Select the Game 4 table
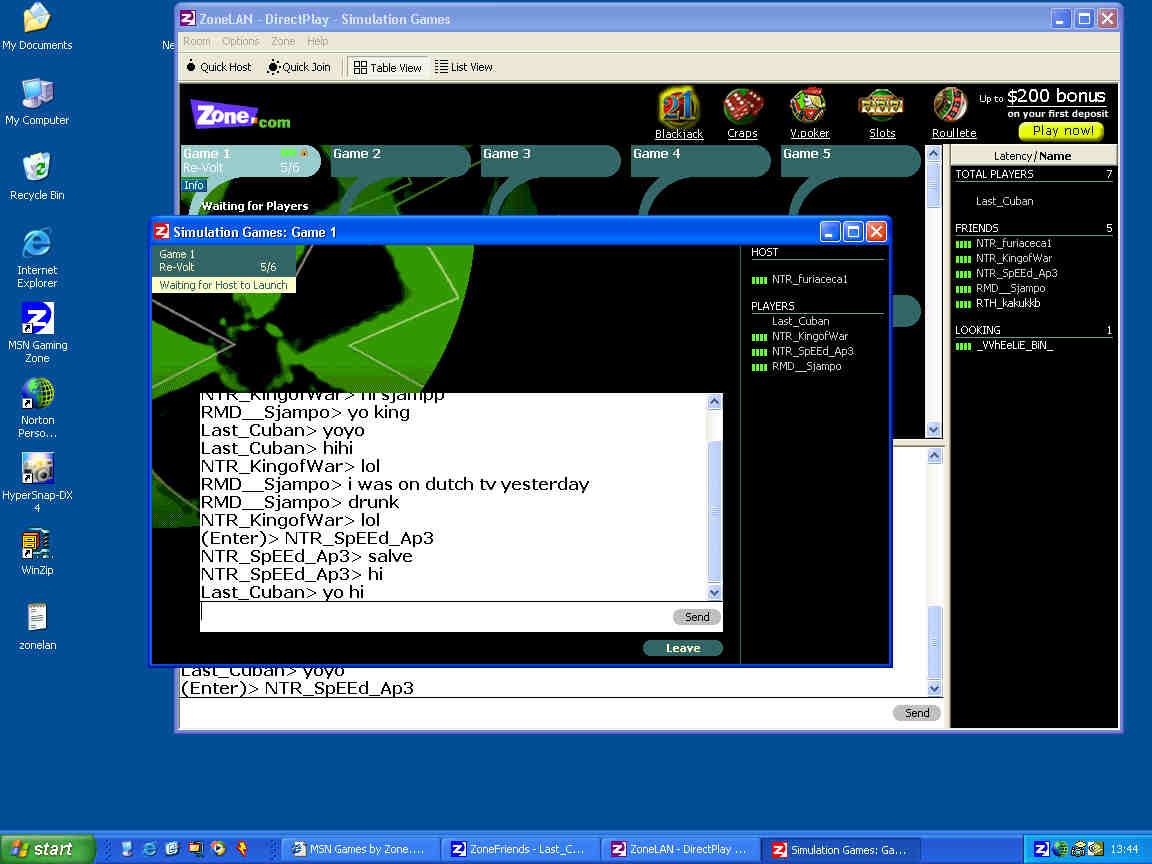Image resolution: width=1152 pixels, height=864 pixels. [x=700, y=161]
